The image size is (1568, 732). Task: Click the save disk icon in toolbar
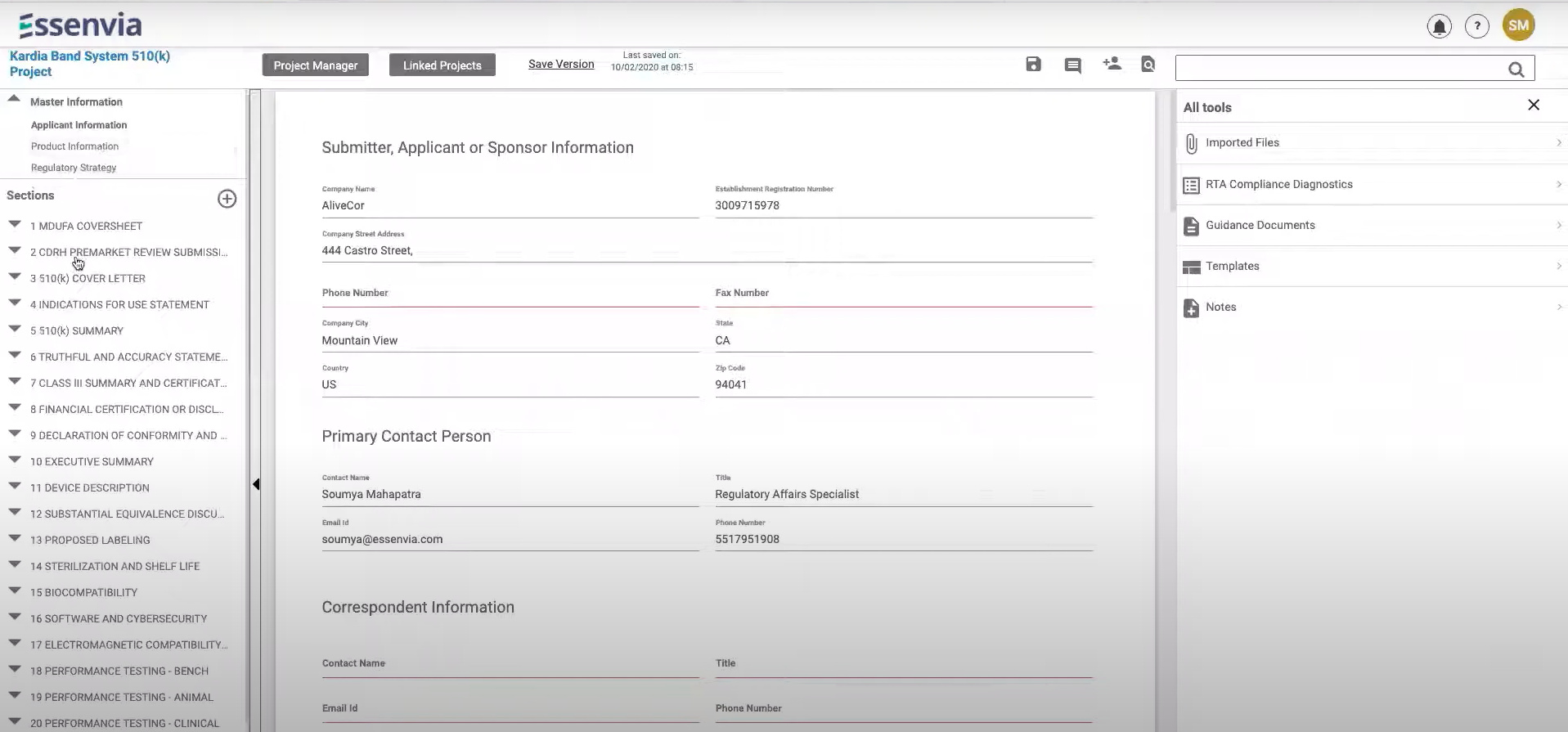click(1033, 65)
